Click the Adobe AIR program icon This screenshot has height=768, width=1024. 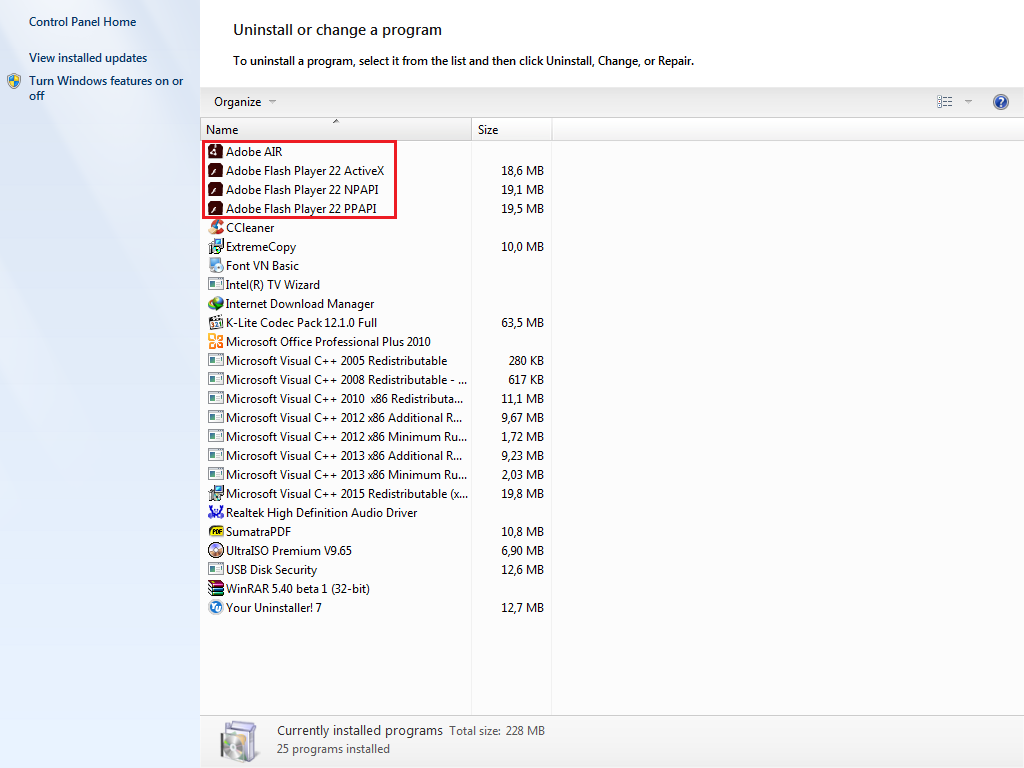click(216, 152)
